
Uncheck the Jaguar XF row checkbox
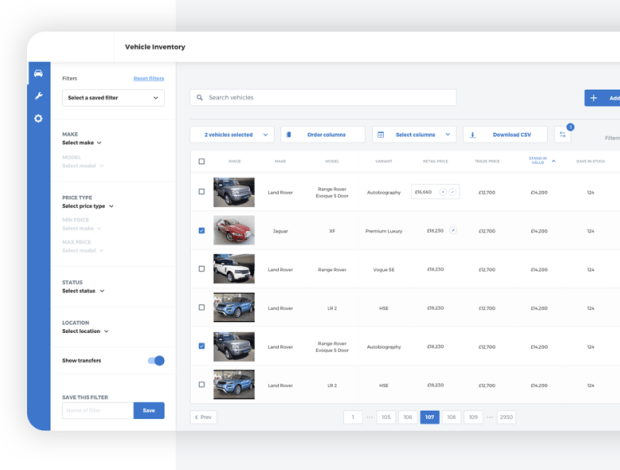click(x=202, y=230)
